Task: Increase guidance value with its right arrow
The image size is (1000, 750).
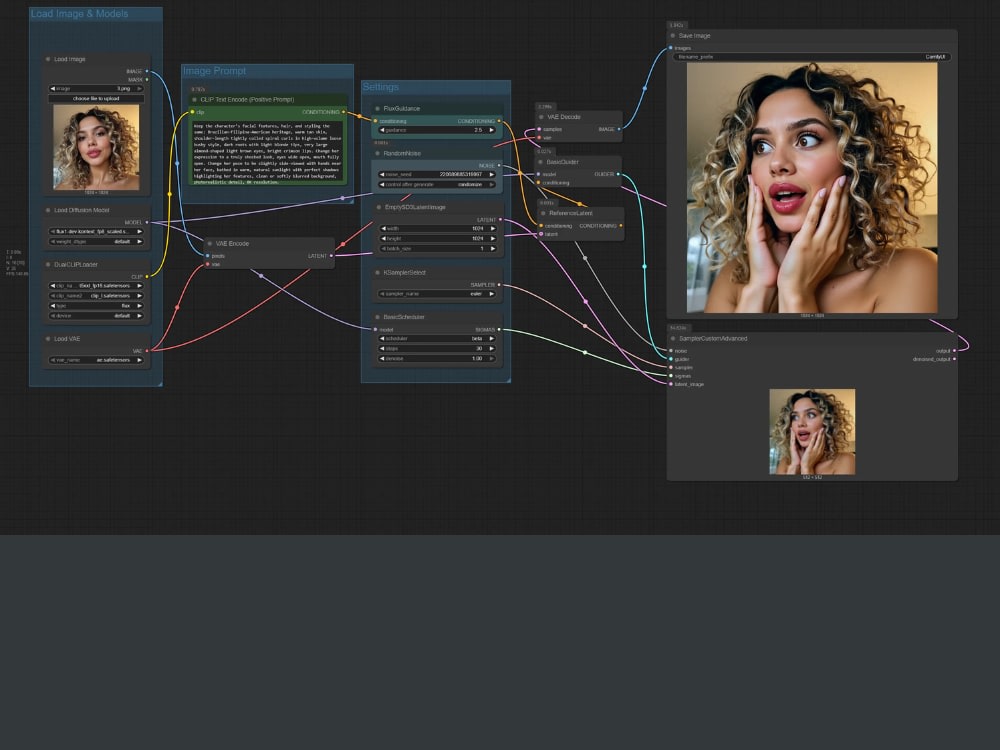Action: (492, 130)
